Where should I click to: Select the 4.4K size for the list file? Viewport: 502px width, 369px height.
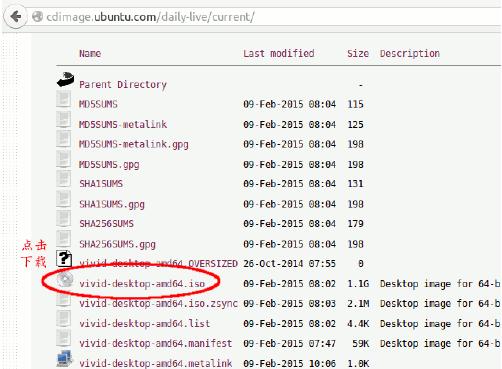[358, 323]
